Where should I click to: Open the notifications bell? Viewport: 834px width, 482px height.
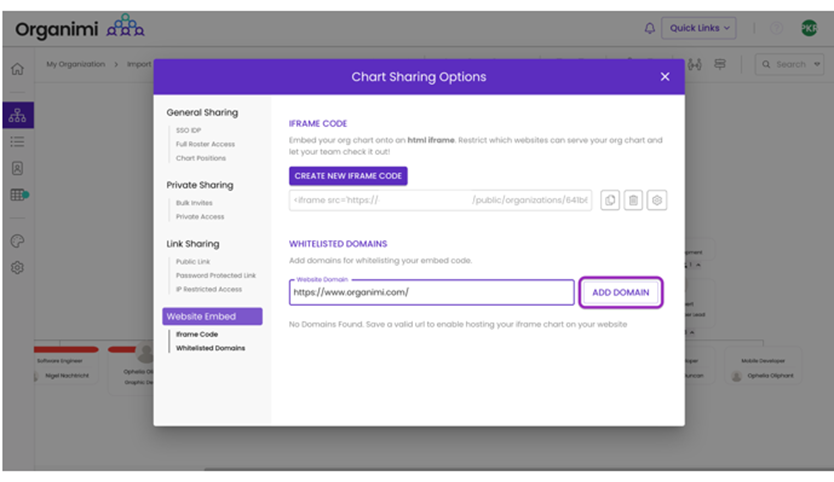[x=650, y=28]
